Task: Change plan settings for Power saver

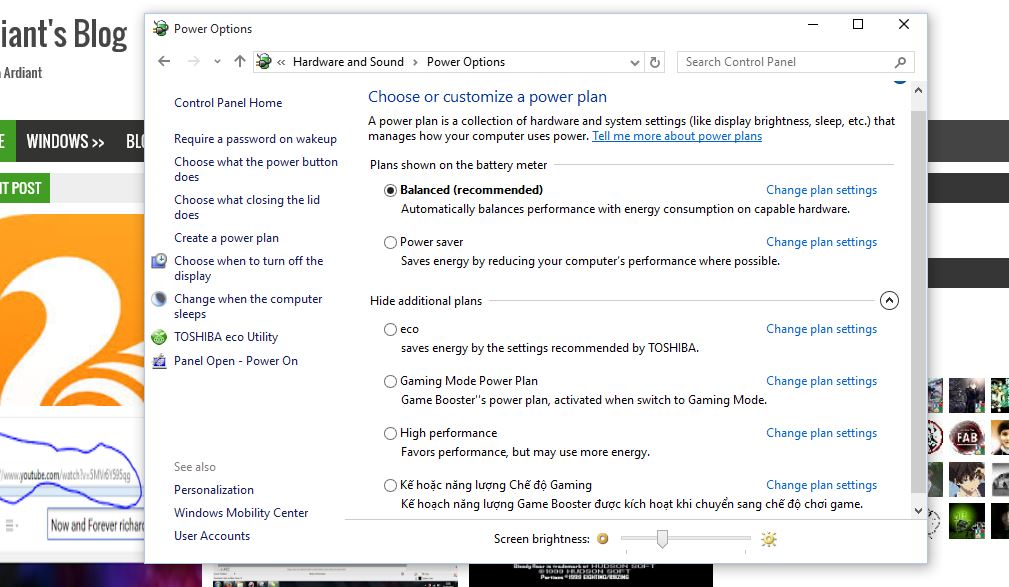Action: coord(821,243)
